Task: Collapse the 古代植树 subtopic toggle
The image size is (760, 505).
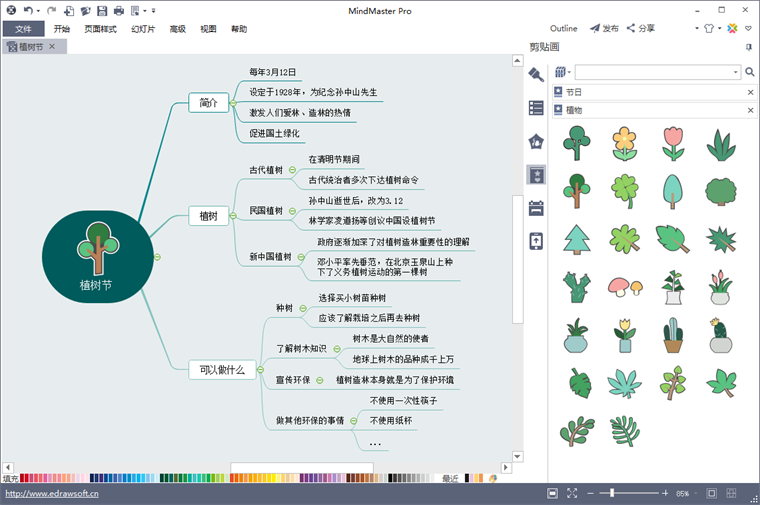Action: [x=292, y=170]
